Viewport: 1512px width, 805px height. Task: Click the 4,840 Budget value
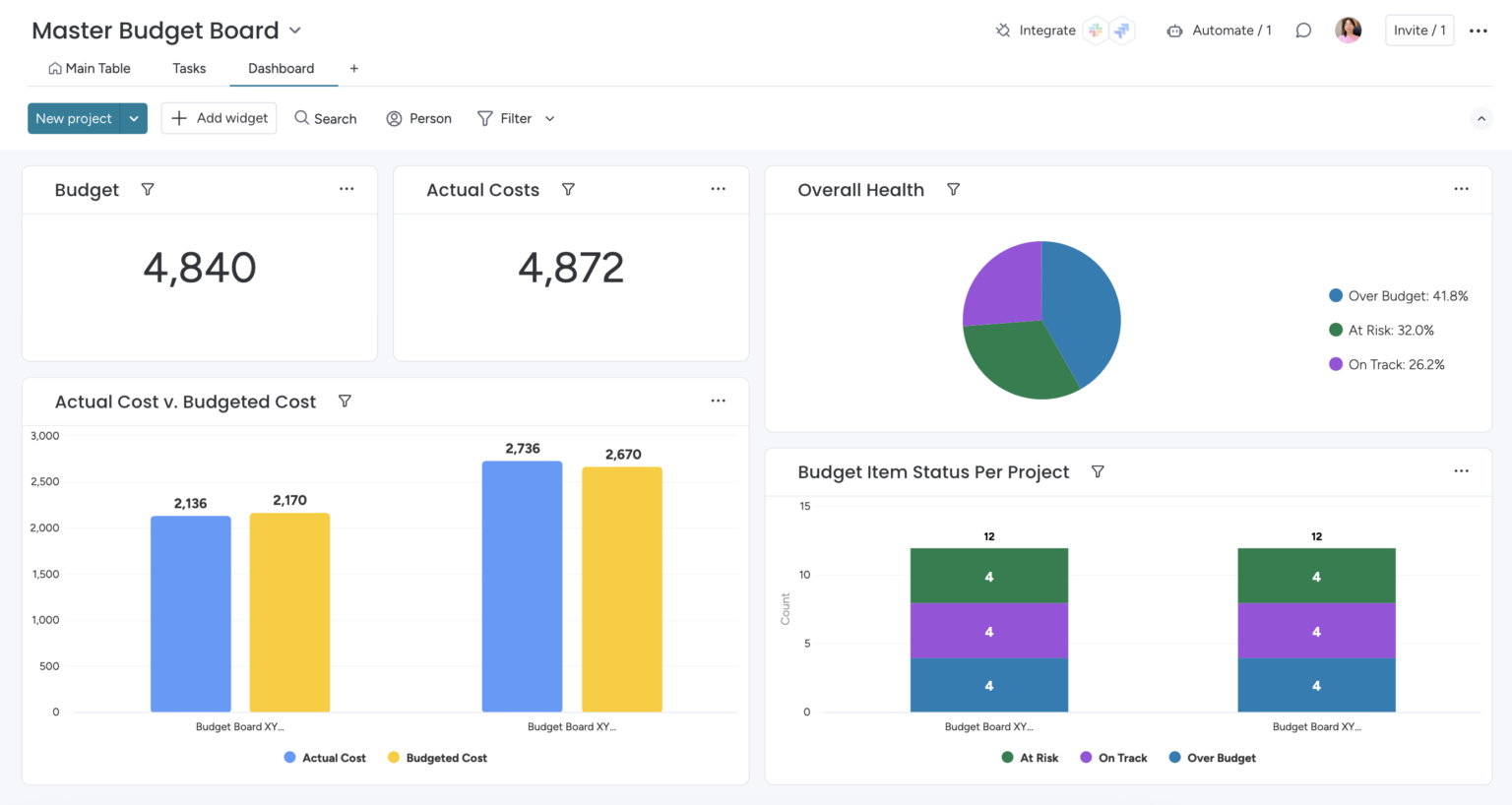point(200,268)
